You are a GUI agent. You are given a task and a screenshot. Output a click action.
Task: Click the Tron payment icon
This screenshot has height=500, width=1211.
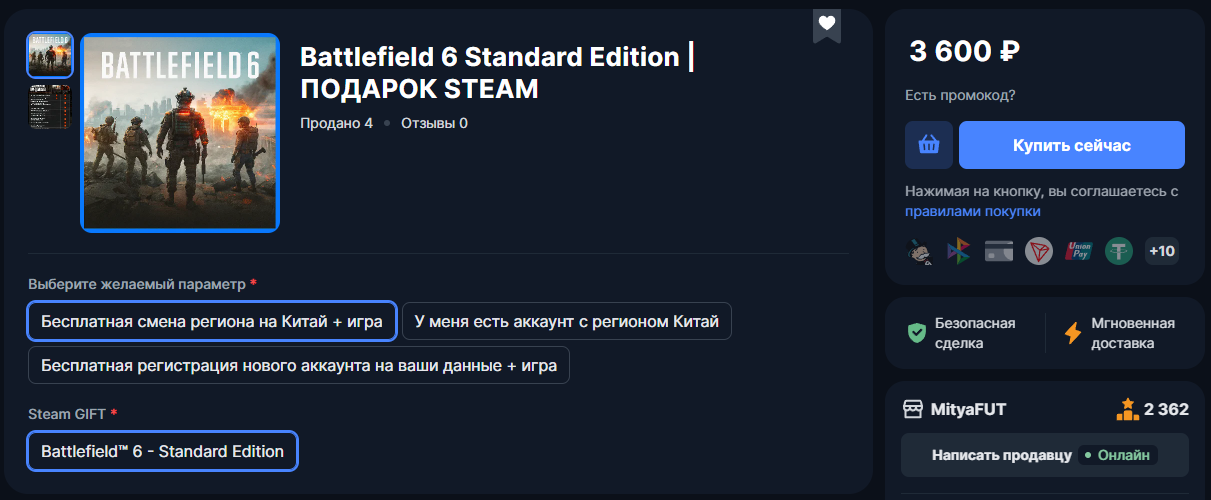tap(1039, 251)
